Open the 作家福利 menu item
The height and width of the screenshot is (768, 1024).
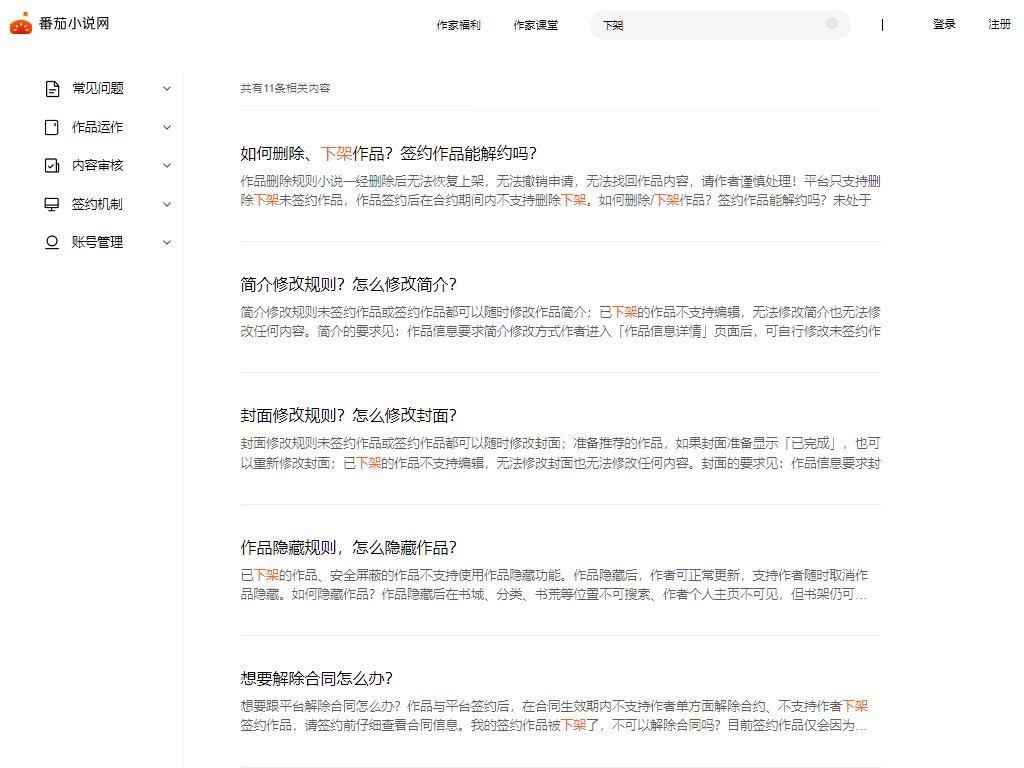458,25
